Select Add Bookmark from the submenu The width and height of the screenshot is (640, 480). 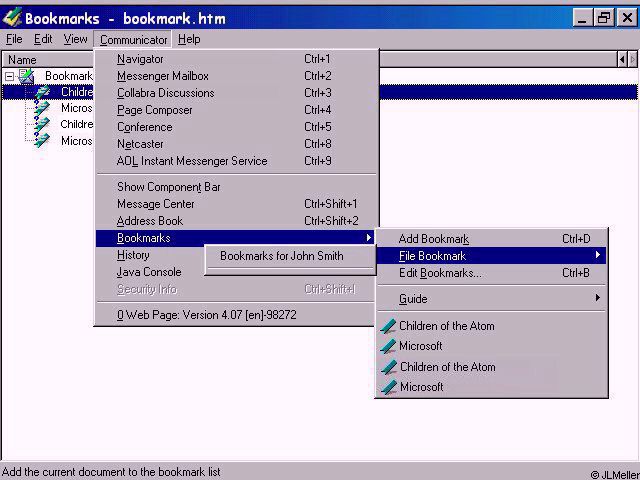tap(433, 239)
